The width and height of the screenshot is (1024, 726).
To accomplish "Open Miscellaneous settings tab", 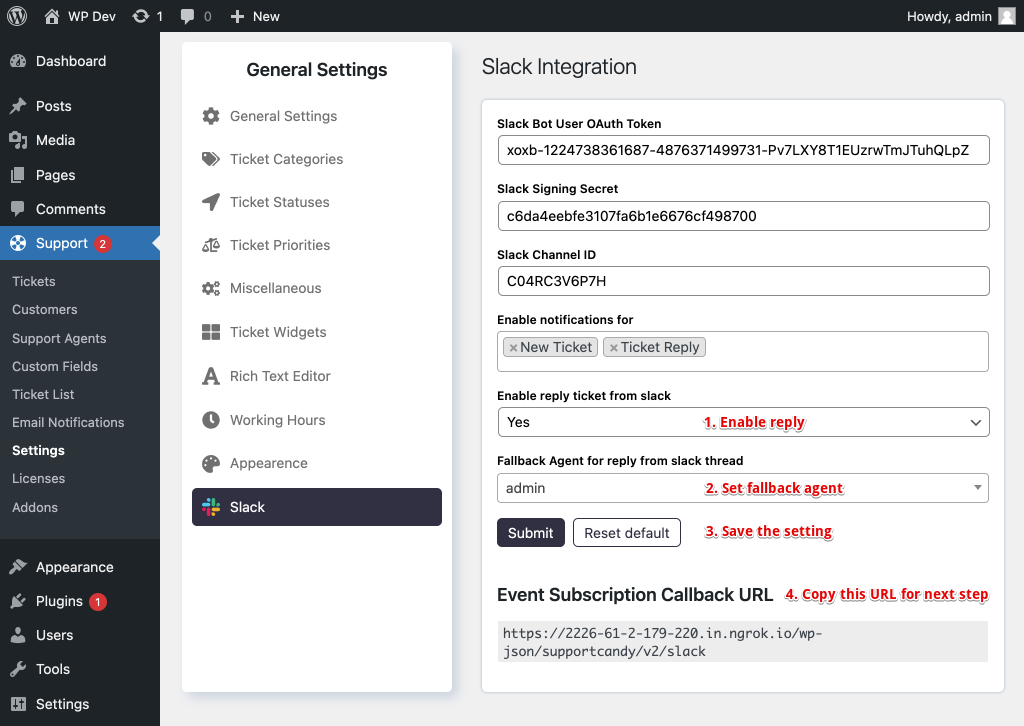I will tap(317, 289).
